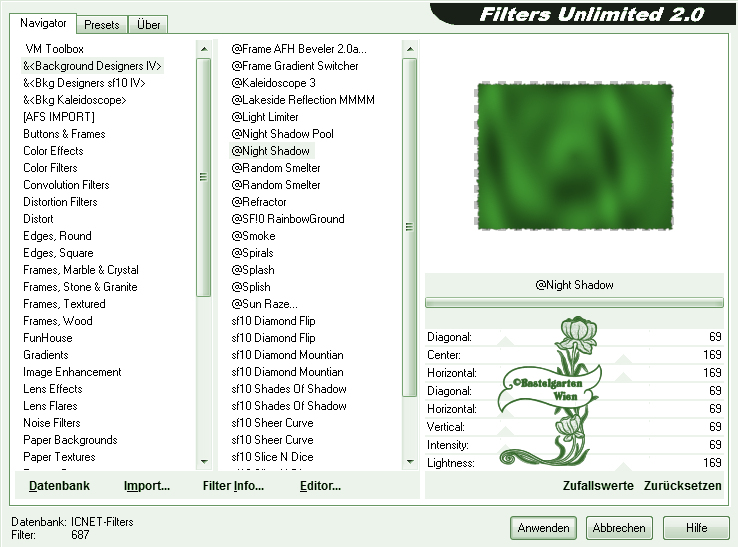Select highlighted @Night Shadow filter in list
Viewport: 738px width, 547px height.
272,151
